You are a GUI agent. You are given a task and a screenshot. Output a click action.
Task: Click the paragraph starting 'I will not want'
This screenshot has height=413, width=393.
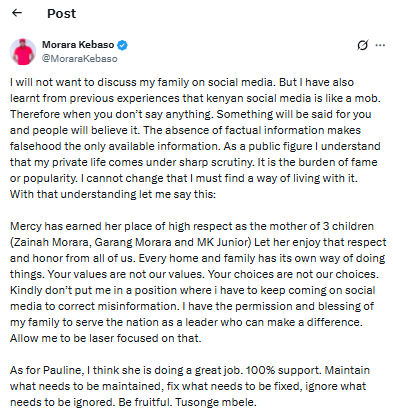pyautogui.click(x=195, y=138)
